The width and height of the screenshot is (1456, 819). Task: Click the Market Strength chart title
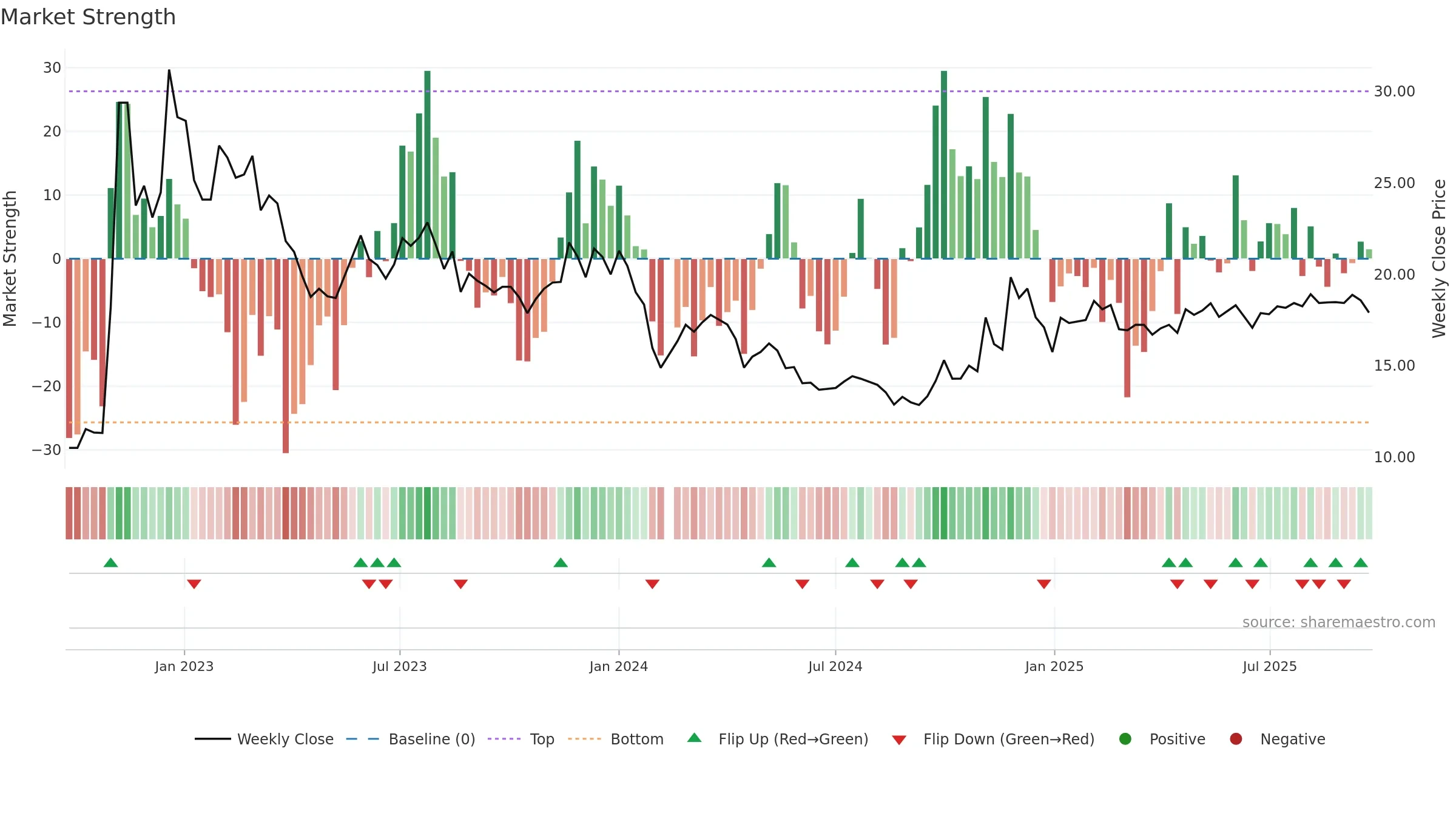tap(88, 17)
